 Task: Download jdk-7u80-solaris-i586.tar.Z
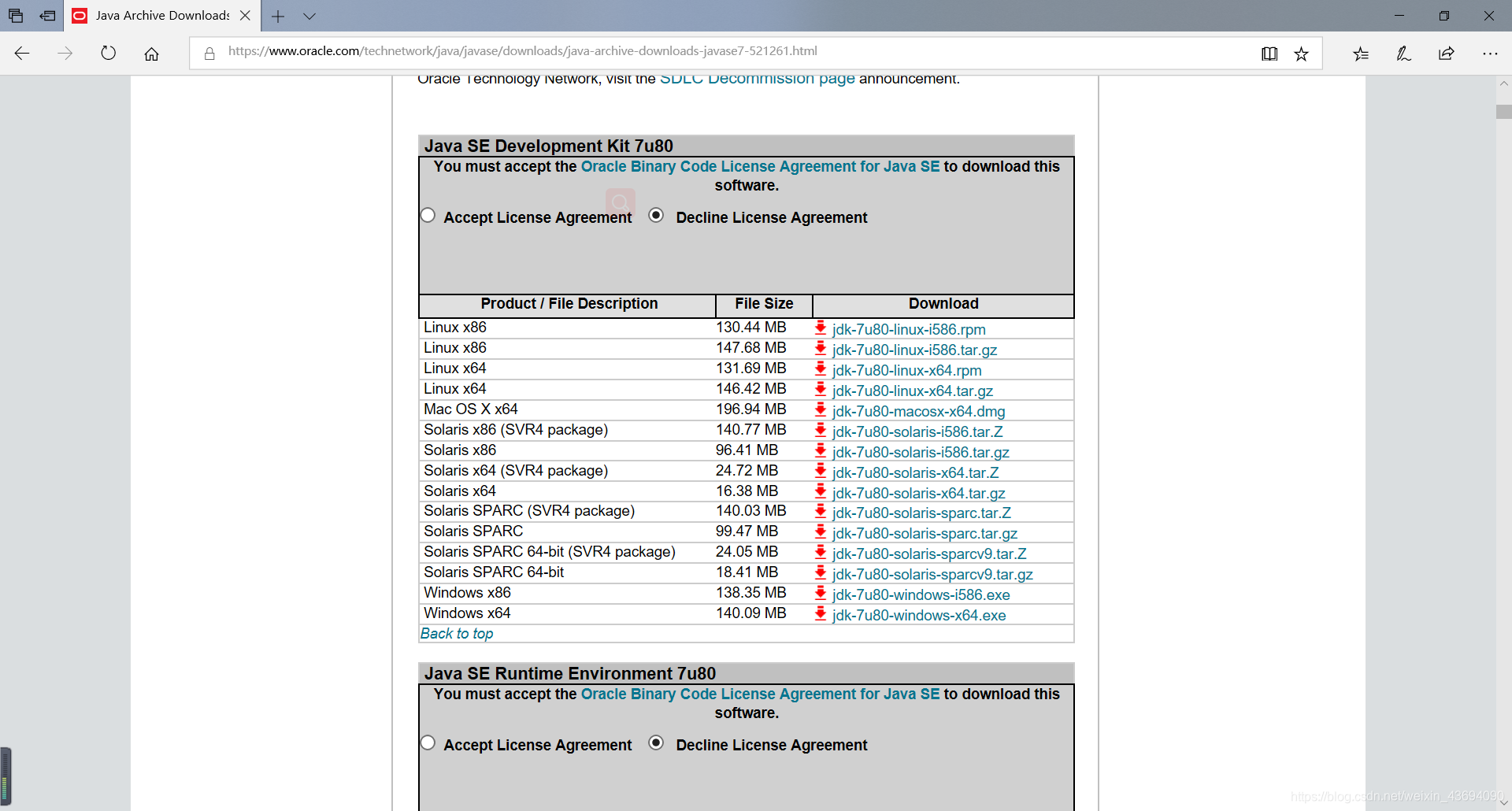917,432
